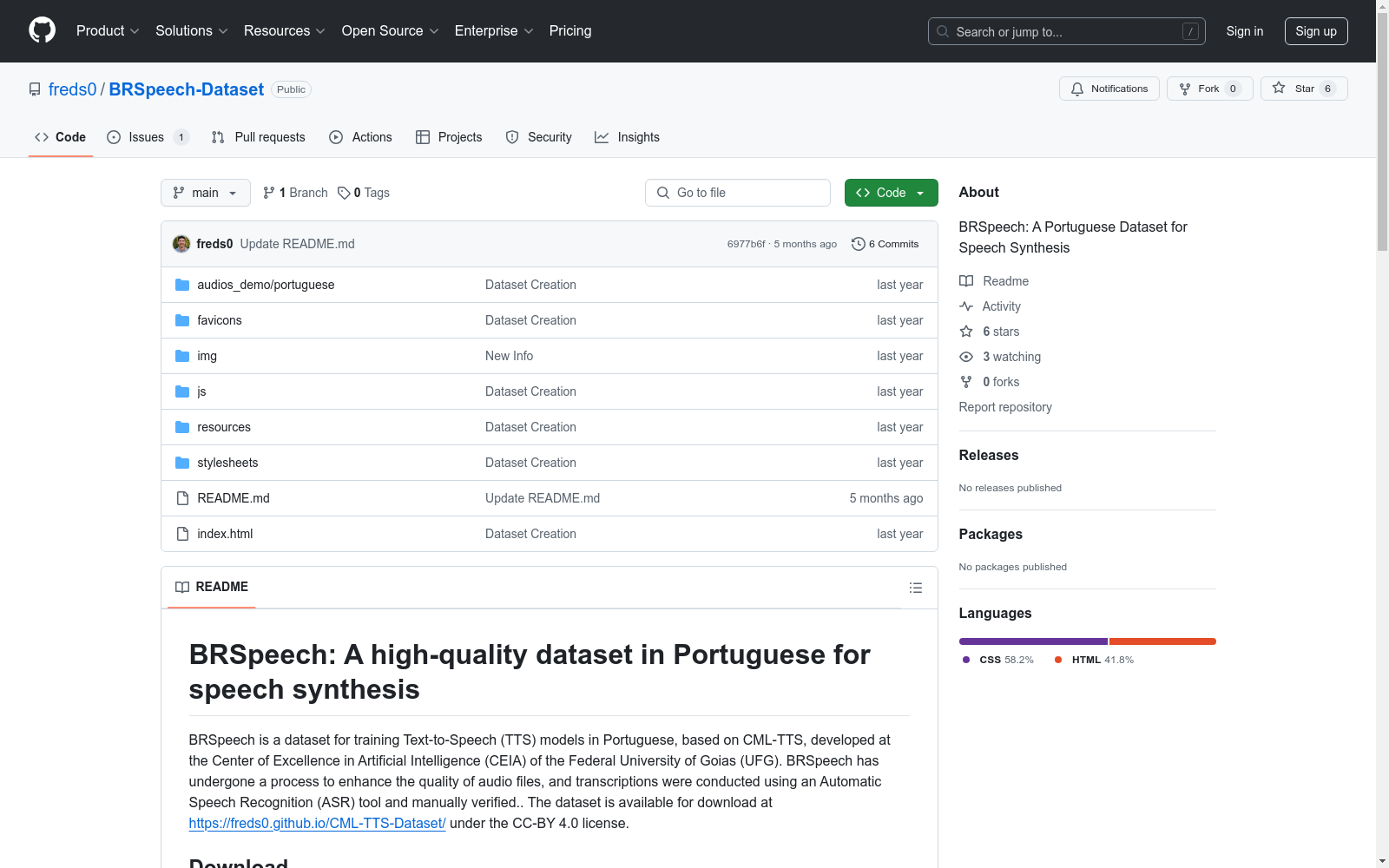The height and width of the screenshot is (868, 1389).
Task: Expand the Solutions menu
Action: pos(191,30)
